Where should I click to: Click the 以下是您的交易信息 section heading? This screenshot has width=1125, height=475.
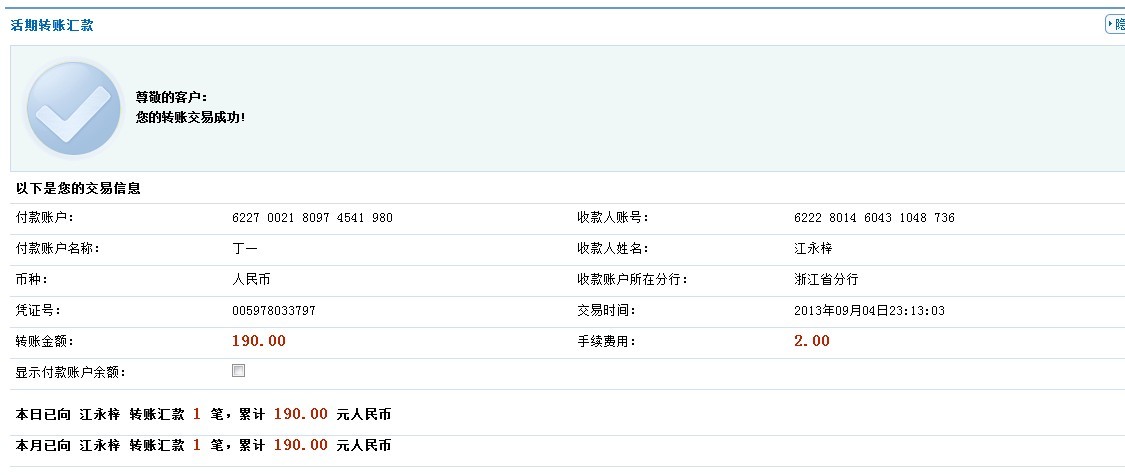coord(78,188)
